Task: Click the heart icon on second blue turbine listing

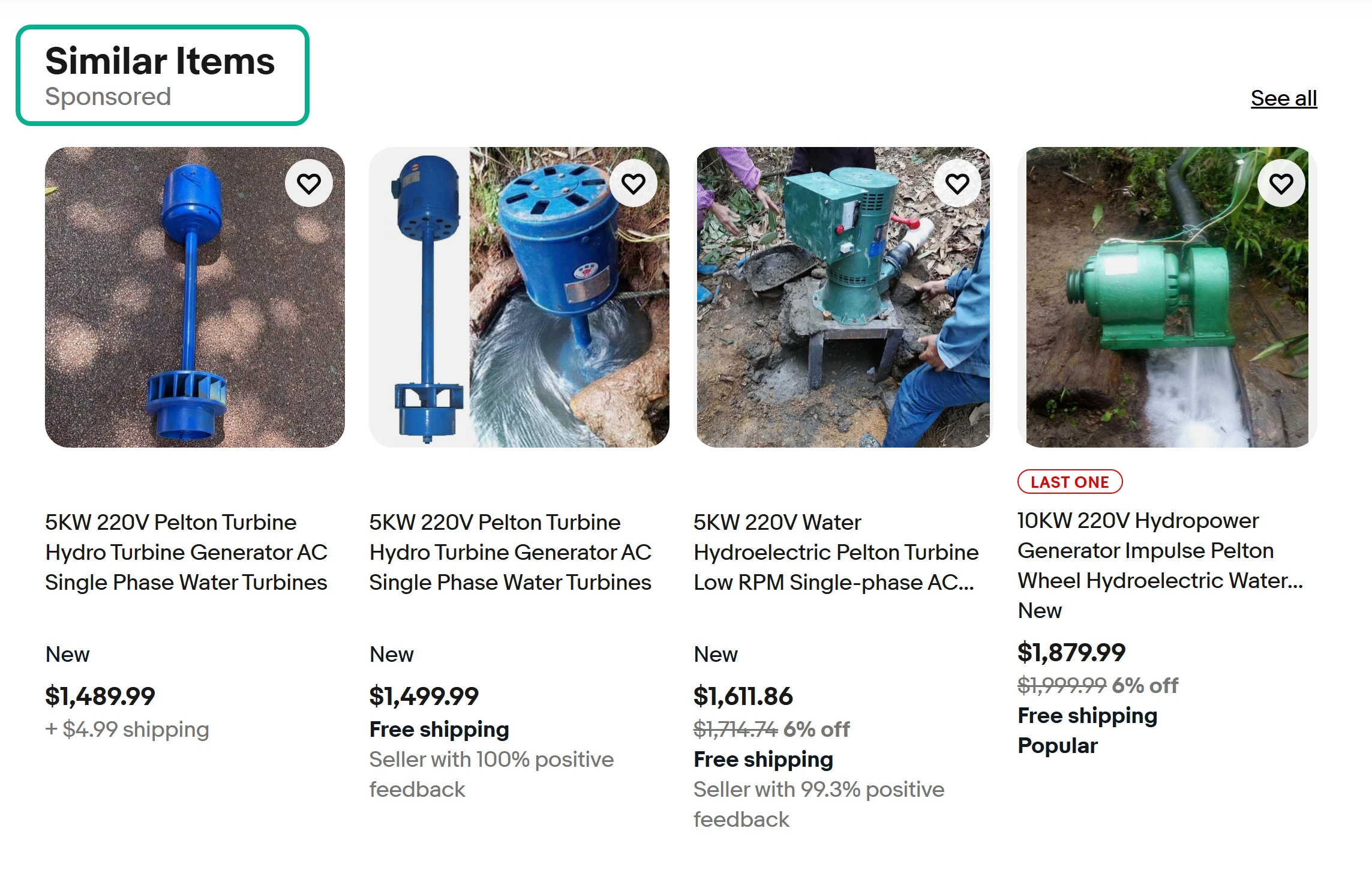Action: click(x=633, y=183)
